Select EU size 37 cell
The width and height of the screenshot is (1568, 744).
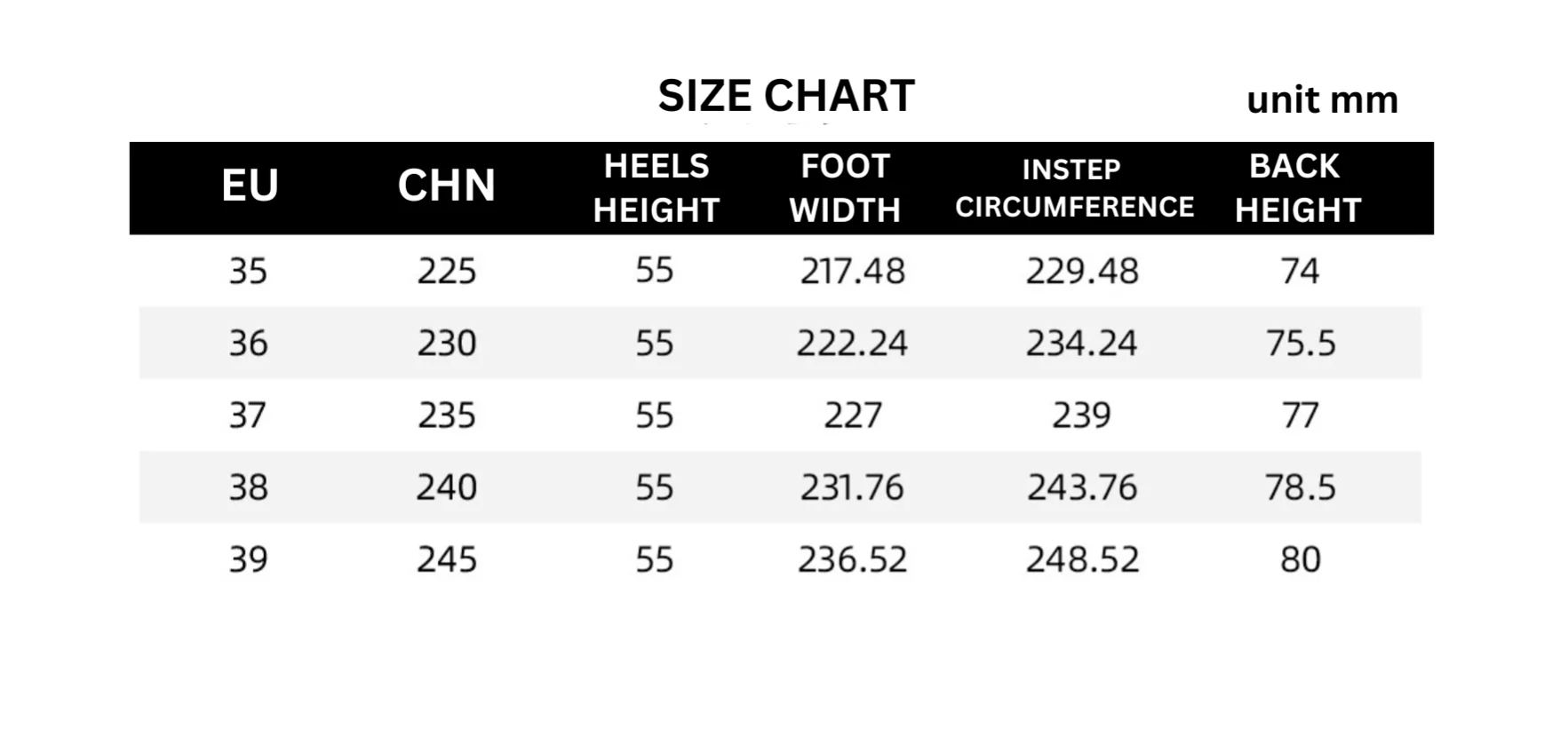[248, 416]
